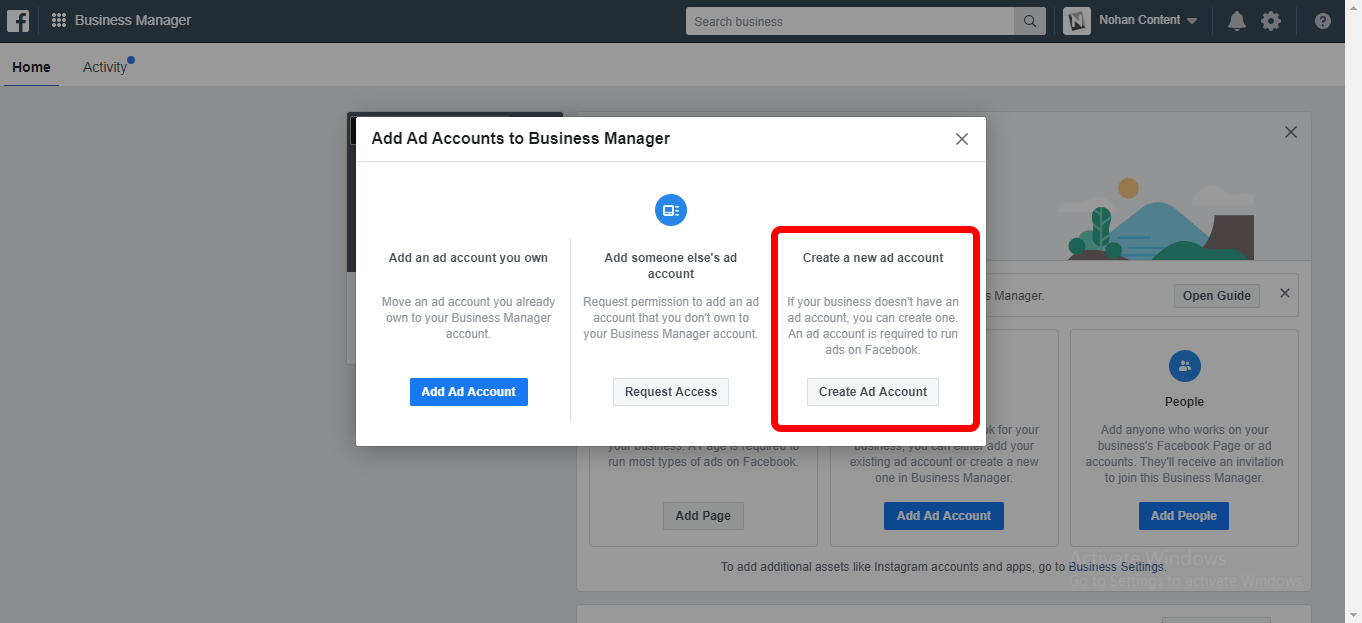1362x623 pixels.
Task: Click the Facebook logo icon
Action: pos(17,20)
